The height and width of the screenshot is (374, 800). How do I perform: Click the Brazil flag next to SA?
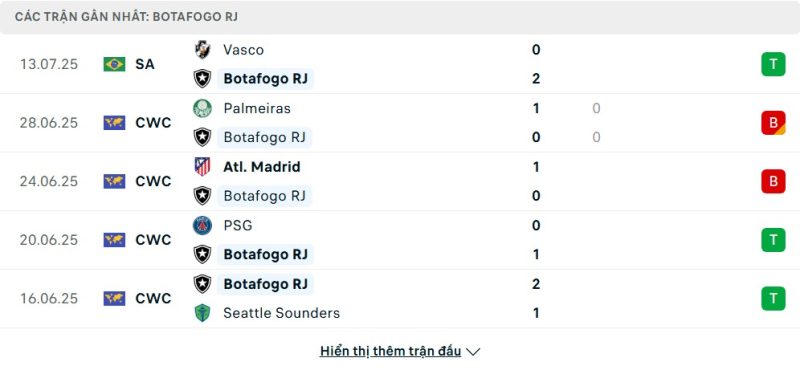point(114,64)
